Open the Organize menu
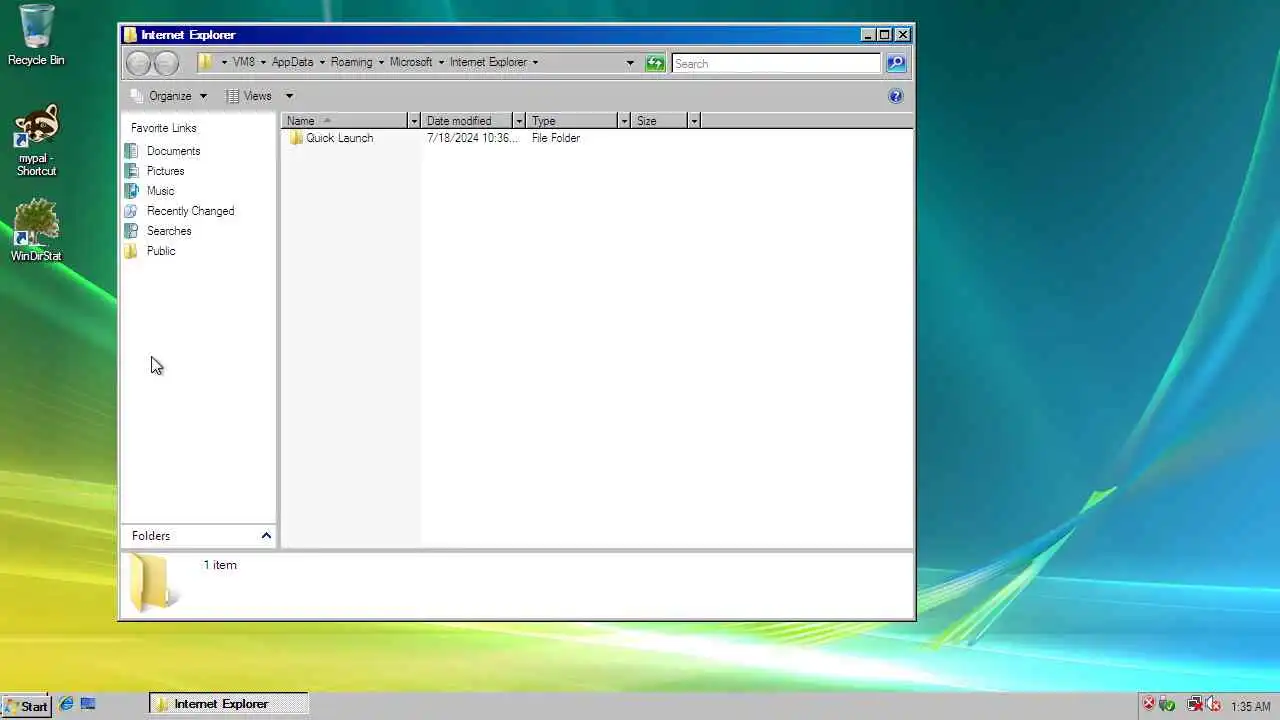Image resolution: width=1280 pixels, height=720 pixels. point(168,96)
